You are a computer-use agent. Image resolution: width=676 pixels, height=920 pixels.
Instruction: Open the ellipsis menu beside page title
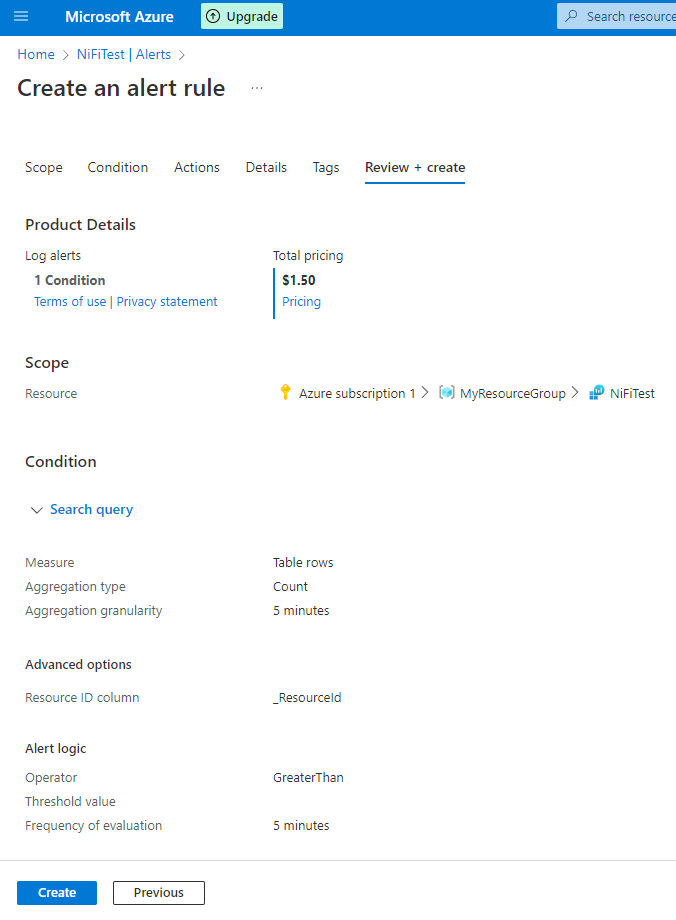click(257, 88)
